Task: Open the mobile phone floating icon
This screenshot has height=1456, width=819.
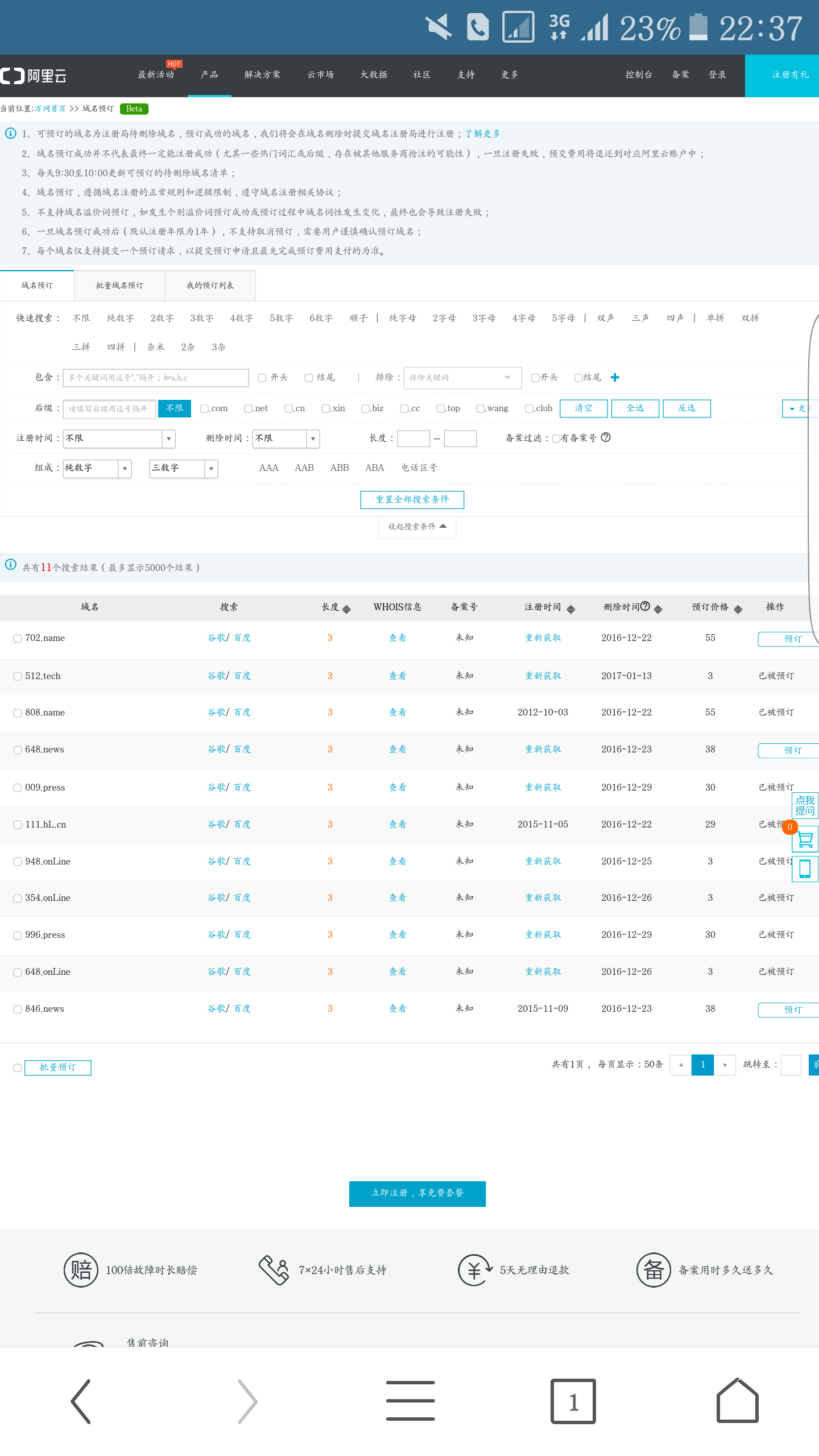Action: [x=805, y=869]
